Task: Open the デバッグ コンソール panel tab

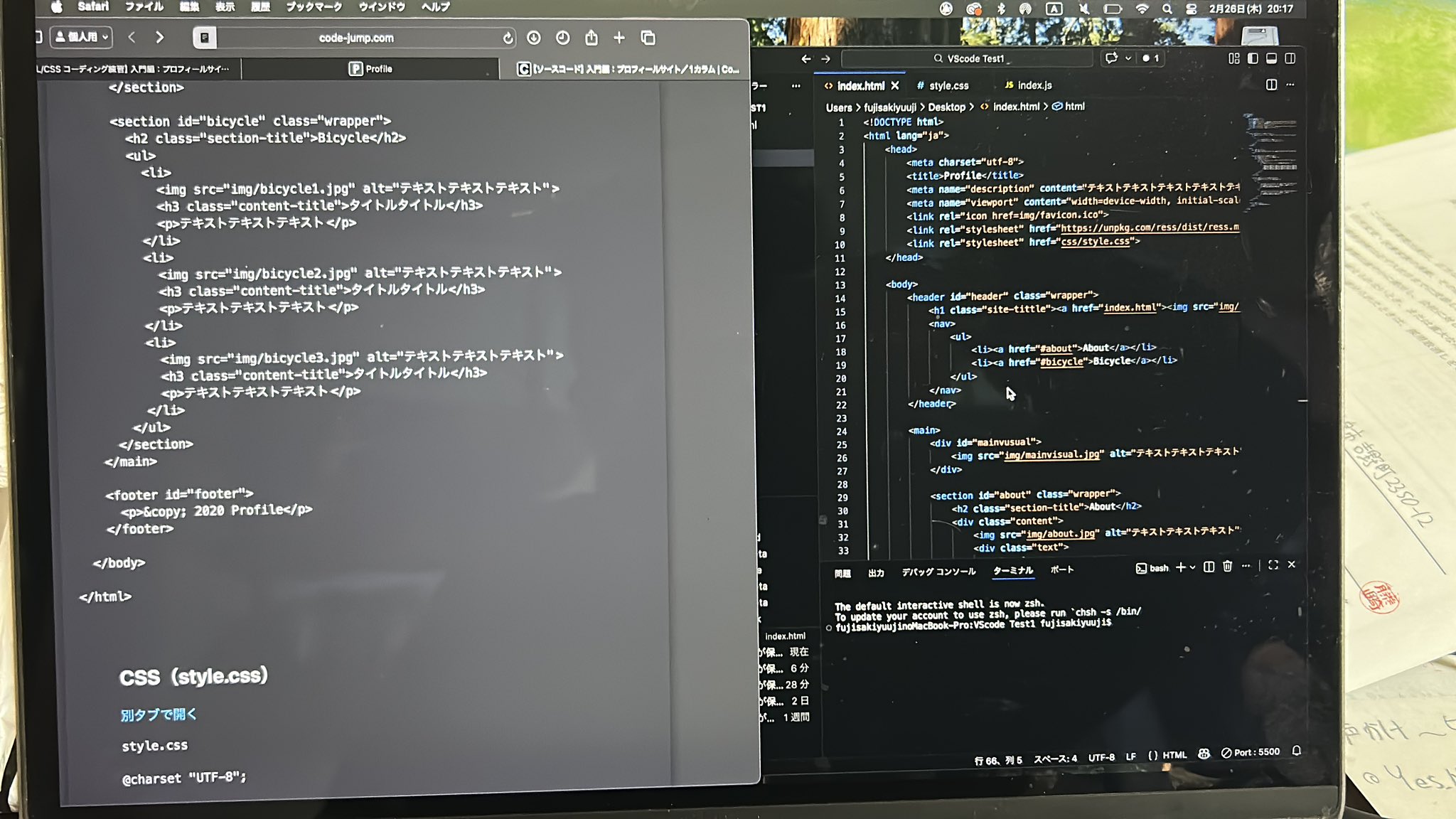Action: pos(938,572)
